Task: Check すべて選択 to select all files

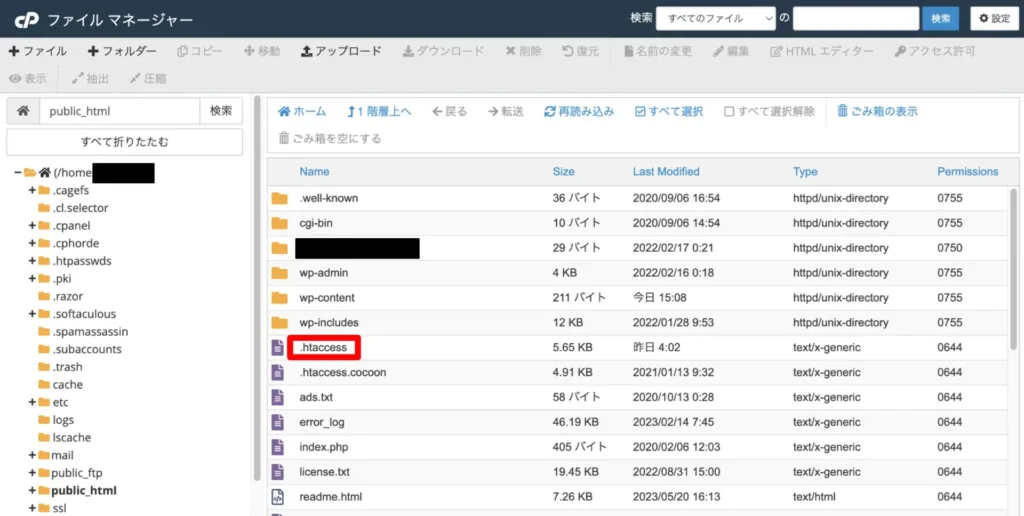Action: coord(669,112)
